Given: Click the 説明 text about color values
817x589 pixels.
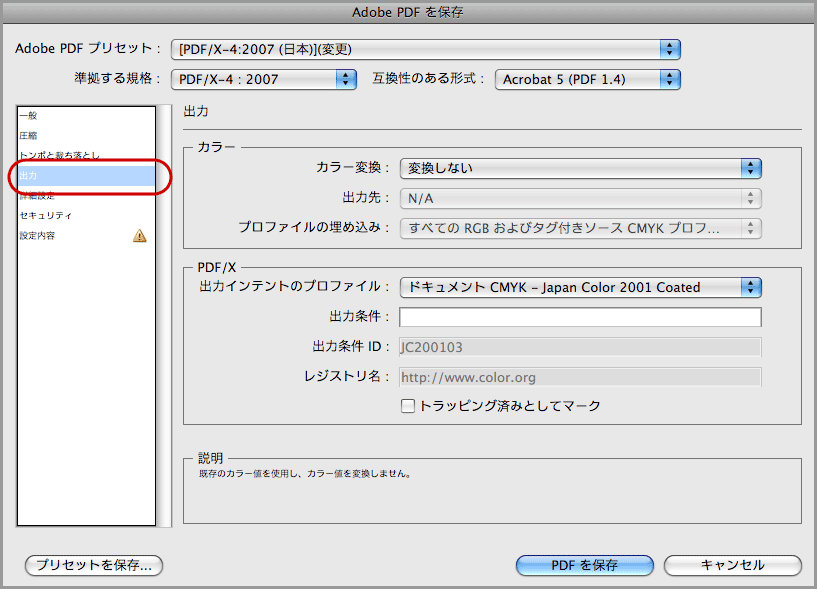Looking at the screenshot, I should pyautogui.click(x=305, y=474).
